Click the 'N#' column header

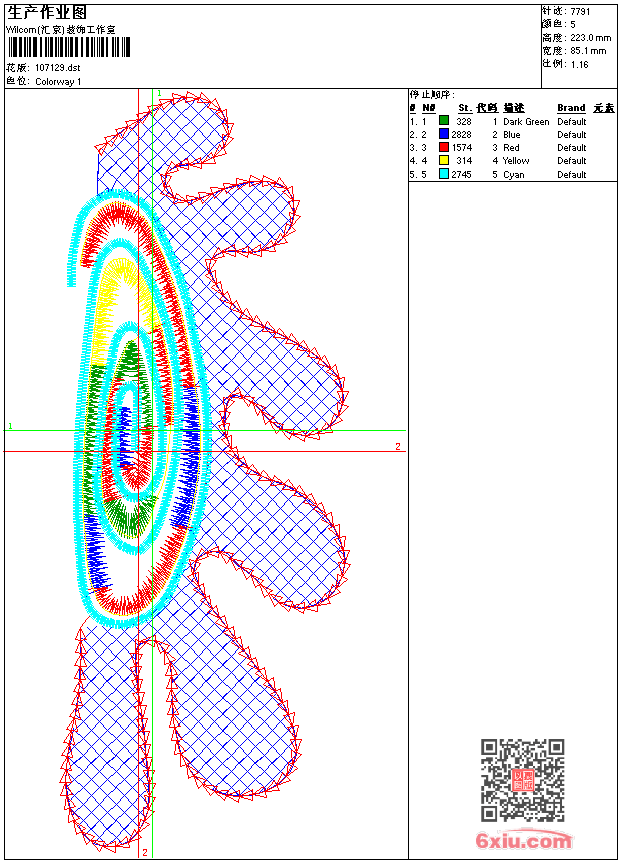point(429,108)
